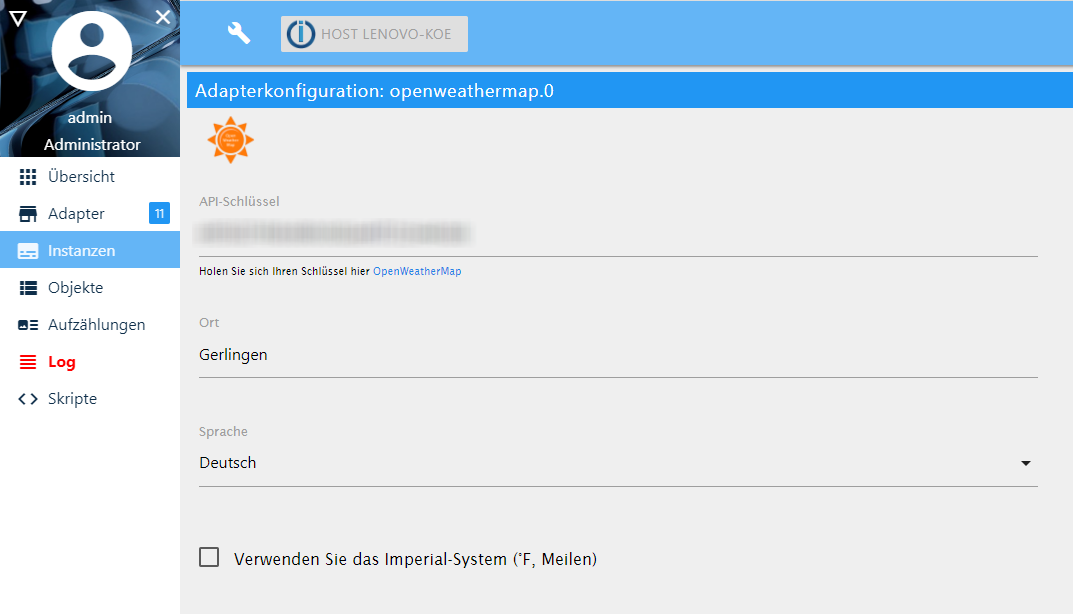
Task: Click the Adapter store icon
Action: point(28,214)
